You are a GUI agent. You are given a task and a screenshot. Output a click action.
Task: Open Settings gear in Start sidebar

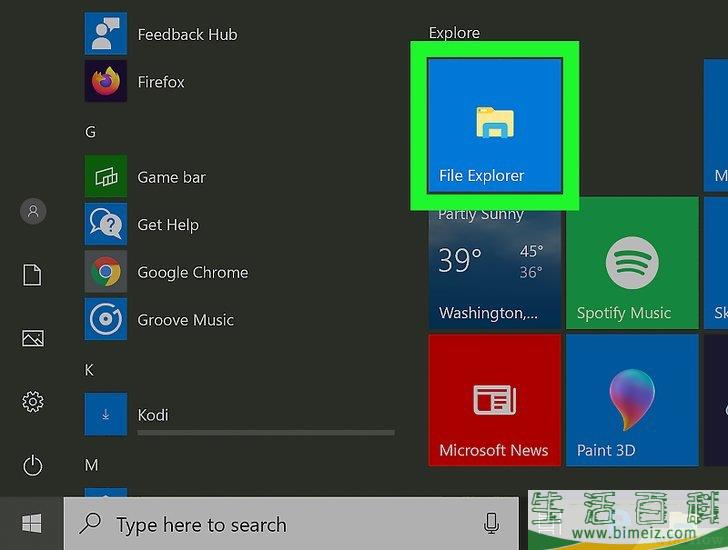point(33,401)
